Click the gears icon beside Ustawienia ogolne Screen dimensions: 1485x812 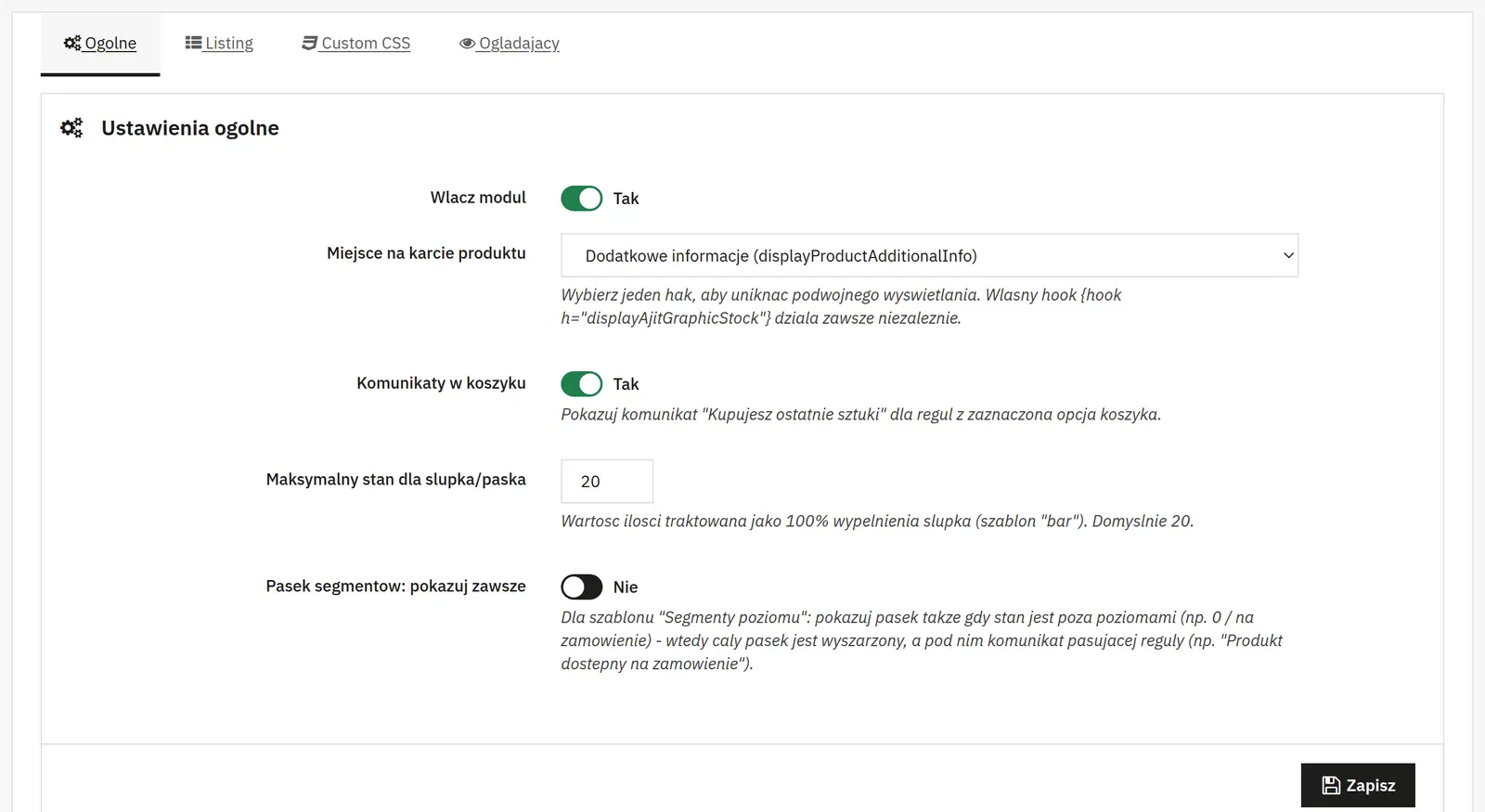71,128
